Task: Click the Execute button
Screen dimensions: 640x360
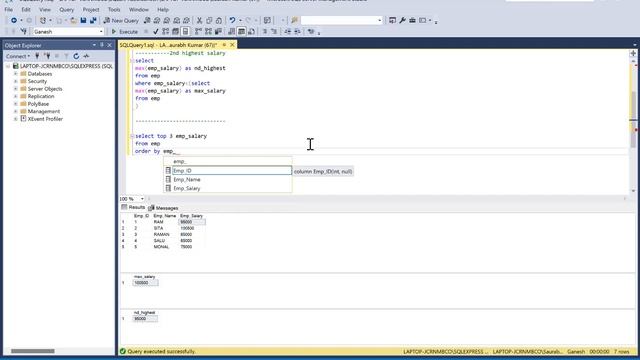Action: [124, 31]
